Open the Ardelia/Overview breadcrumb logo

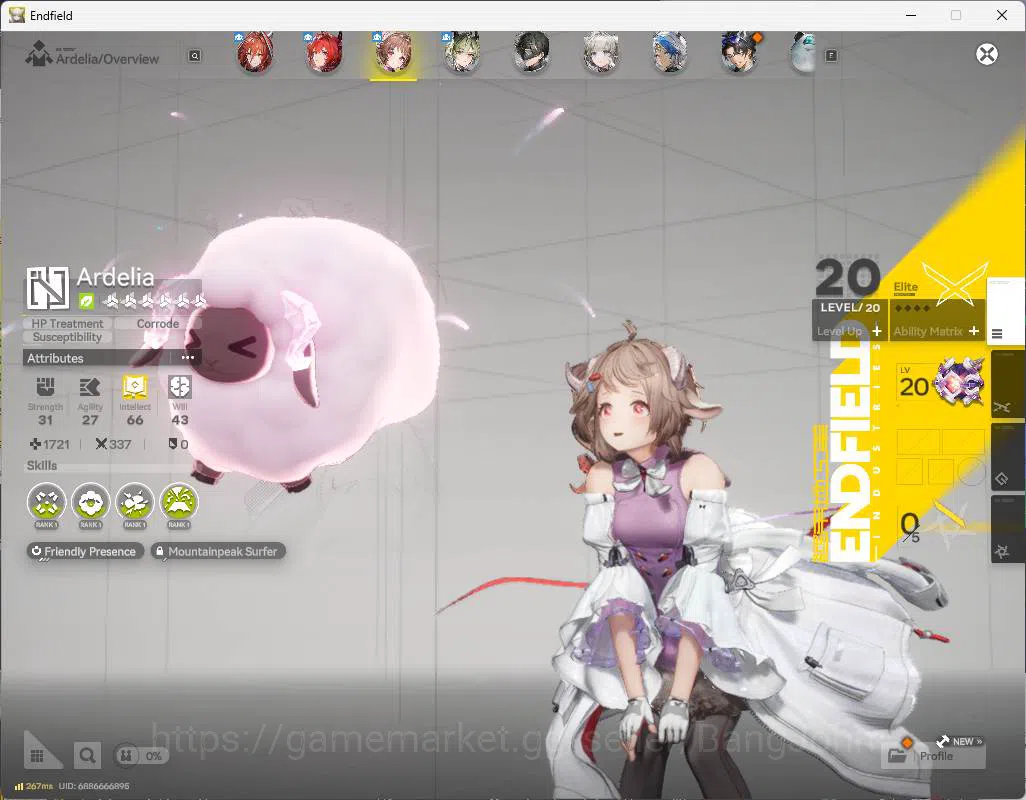click(39, 54)
